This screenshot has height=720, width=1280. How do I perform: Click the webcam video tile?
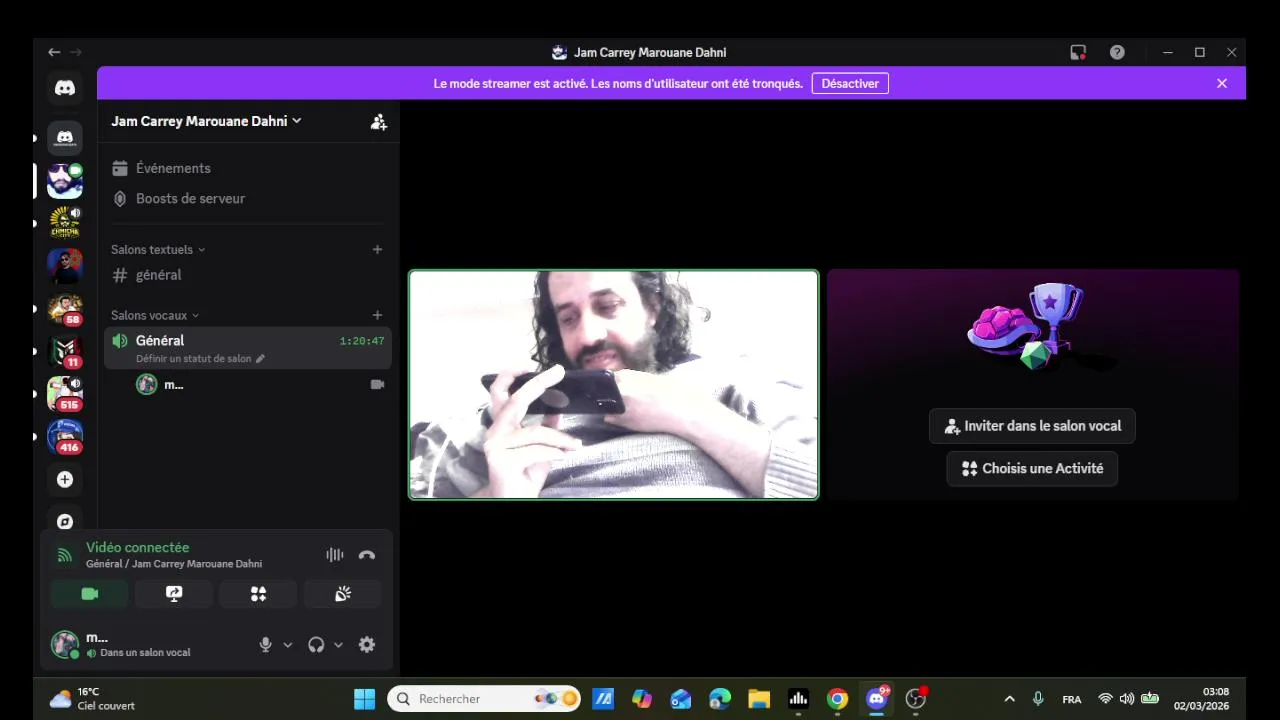pyautogui.click(x=614, y=384)
